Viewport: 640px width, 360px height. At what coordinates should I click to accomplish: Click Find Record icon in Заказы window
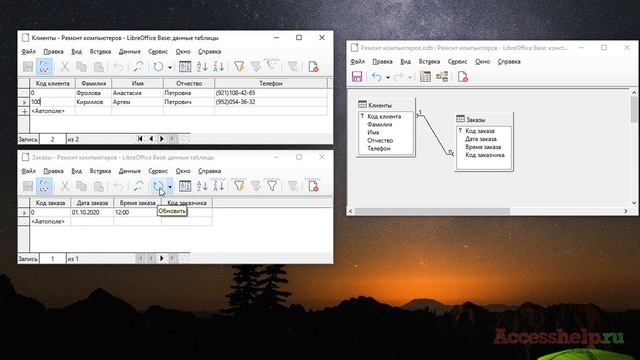point(138,187)
